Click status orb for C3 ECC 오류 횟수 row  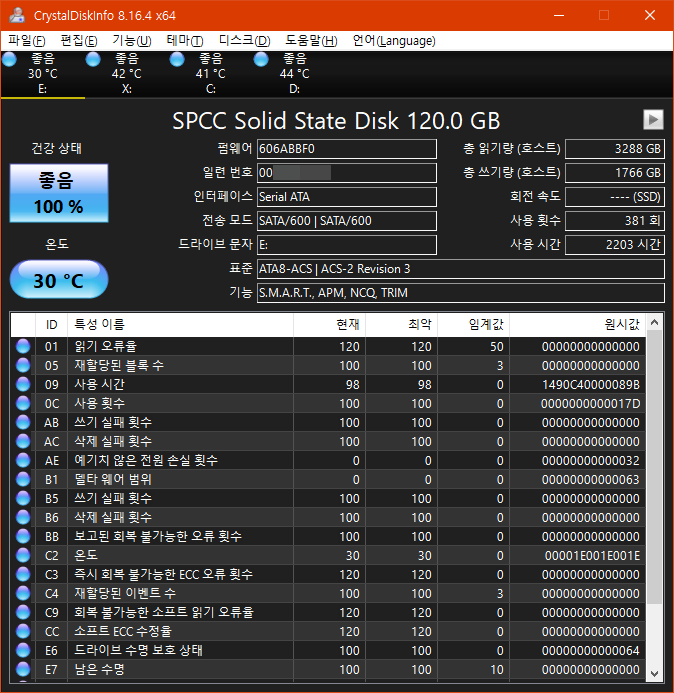point(23,574)
